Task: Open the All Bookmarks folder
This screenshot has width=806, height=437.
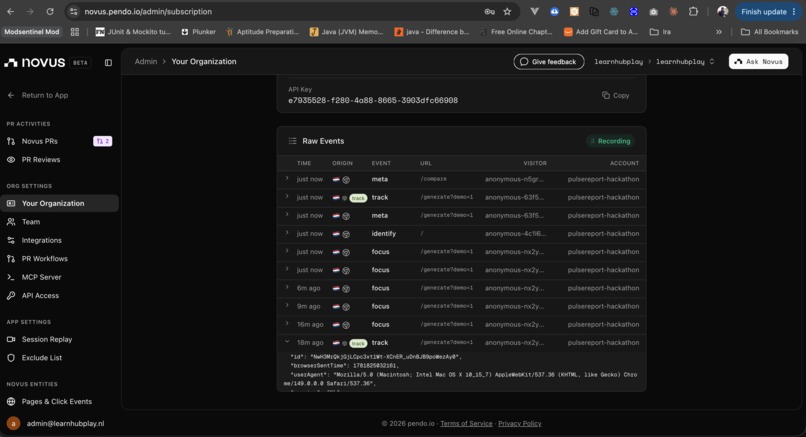Action: 769,32
